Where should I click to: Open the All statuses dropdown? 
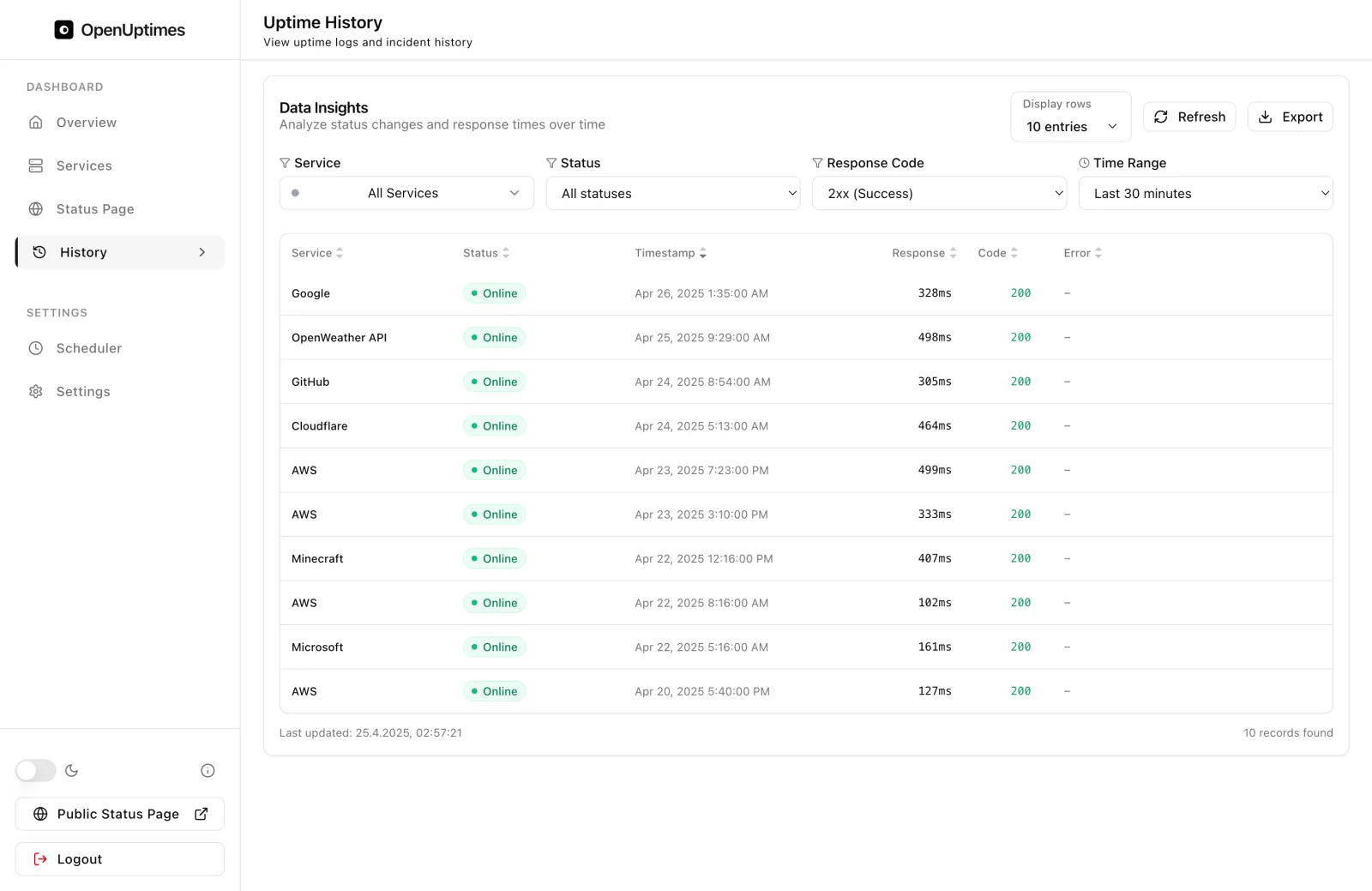click(x=673, y=193)
